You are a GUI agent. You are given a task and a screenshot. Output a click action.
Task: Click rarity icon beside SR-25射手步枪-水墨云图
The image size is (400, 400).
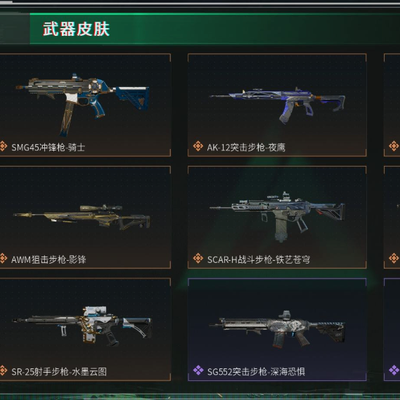tap(3, 370)
